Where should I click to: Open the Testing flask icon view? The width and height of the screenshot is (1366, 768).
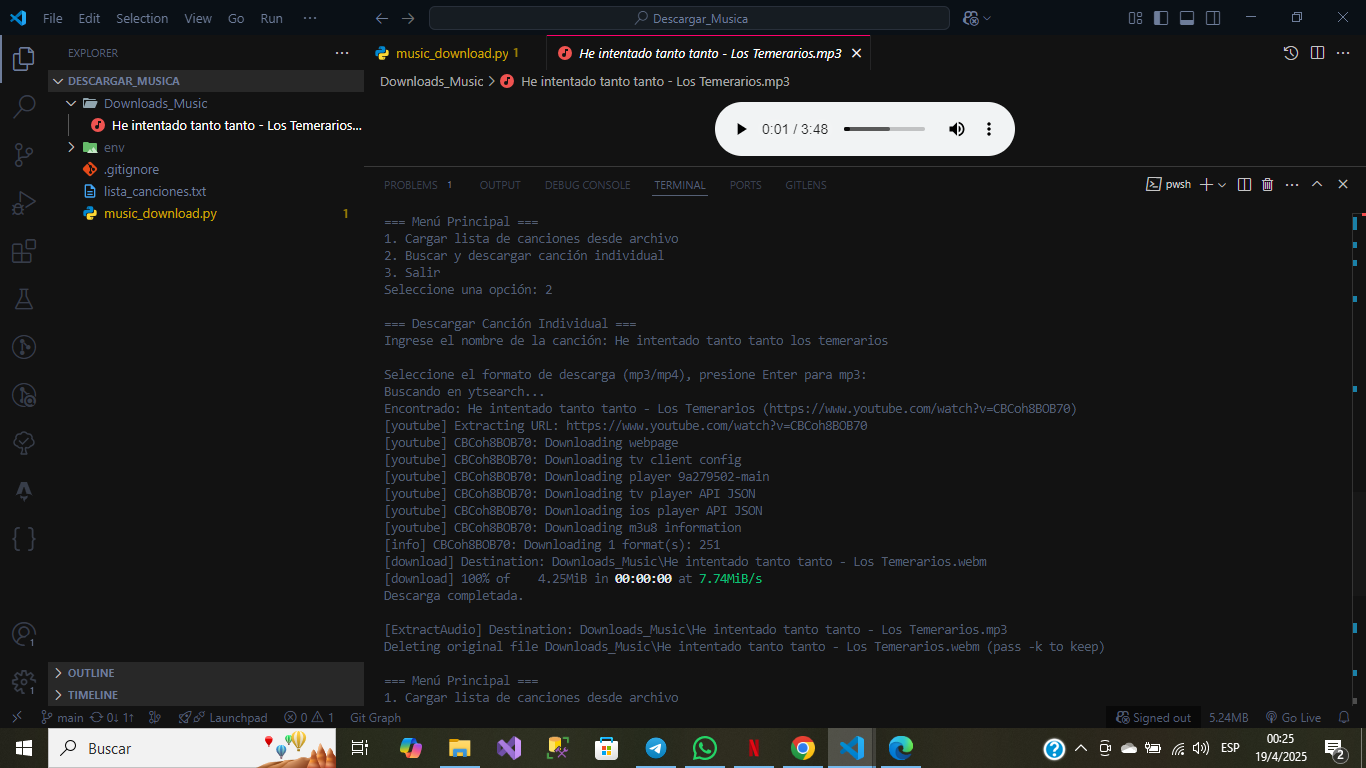24,299
